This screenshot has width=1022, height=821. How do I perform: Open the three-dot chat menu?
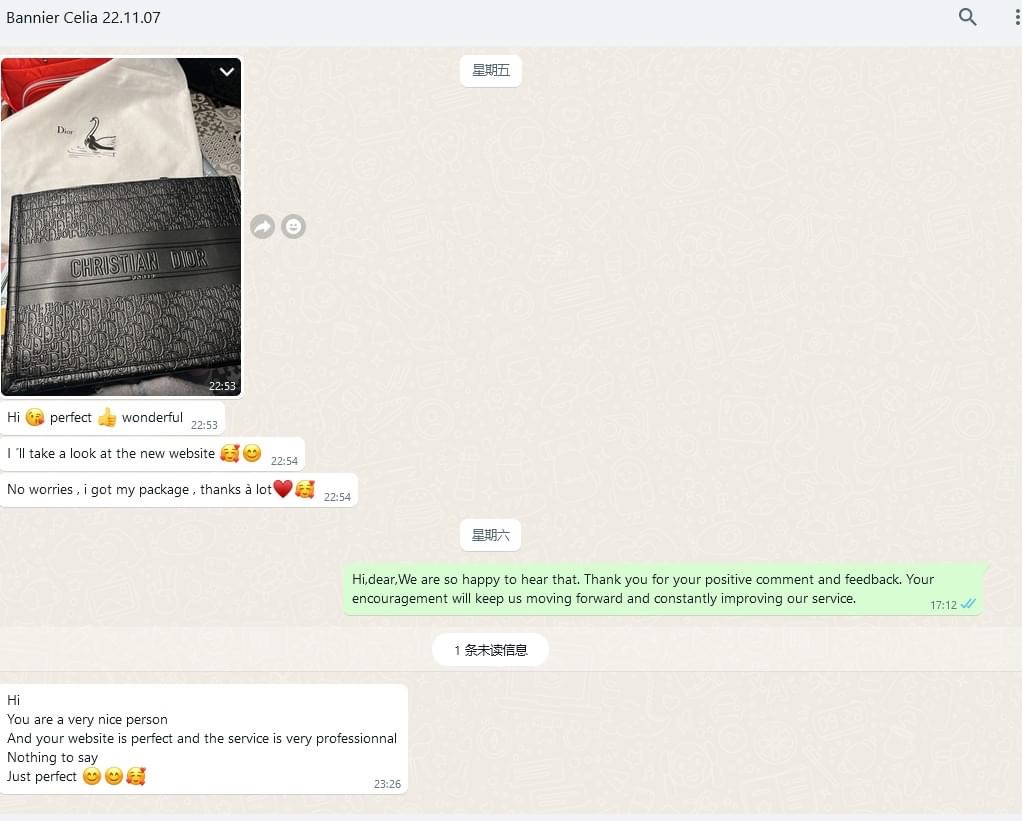(1017, 17)
